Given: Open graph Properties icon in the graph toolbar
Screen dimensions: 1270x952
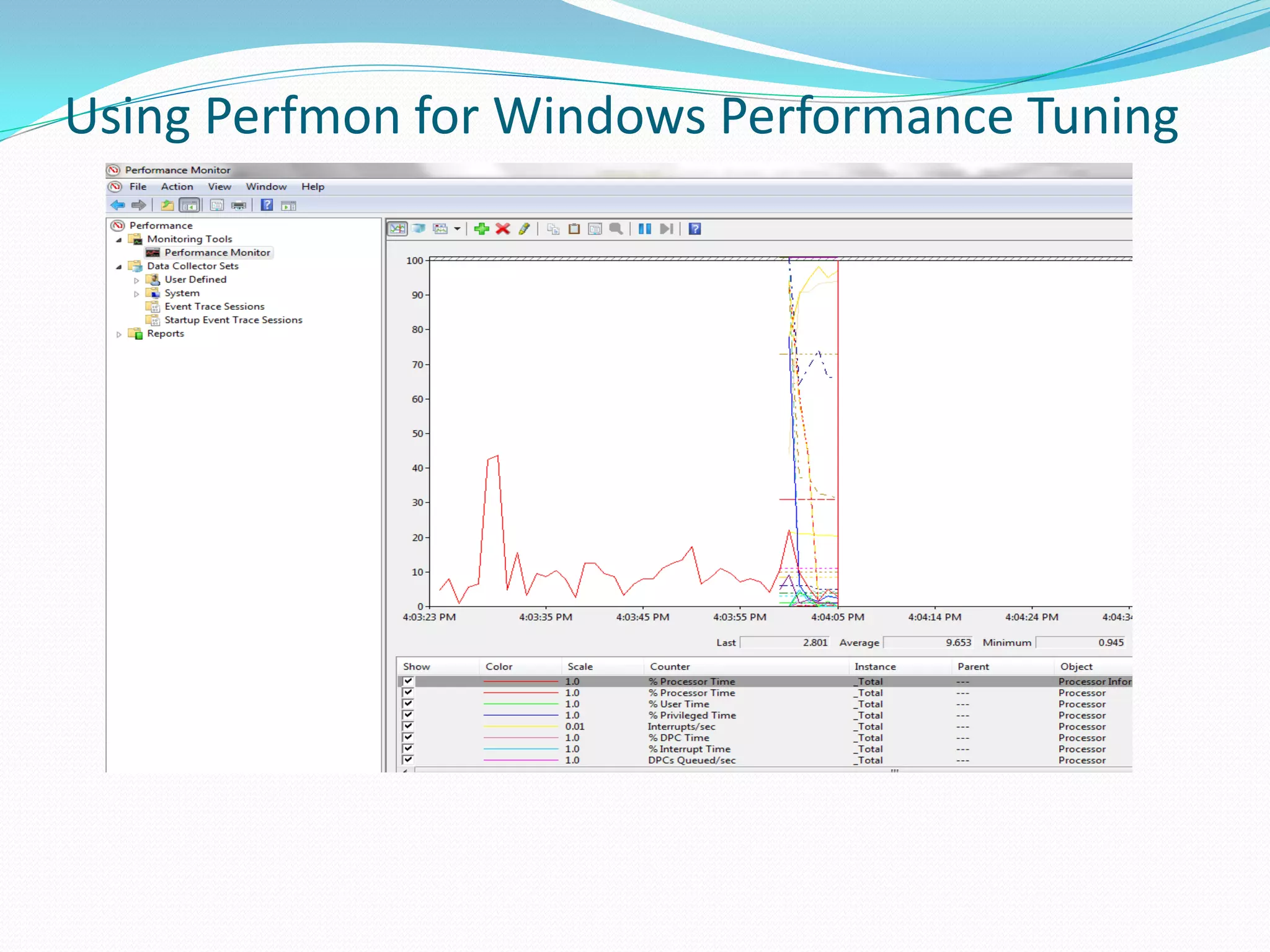Looking at the screenshot, I should [x=595, y=229].
